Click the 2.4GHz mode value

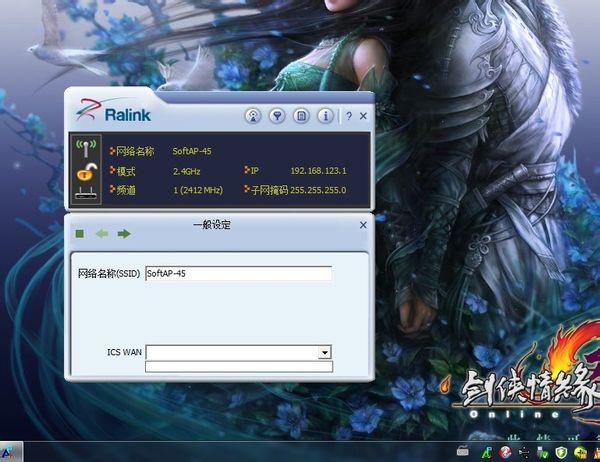(x=186, y=171)
